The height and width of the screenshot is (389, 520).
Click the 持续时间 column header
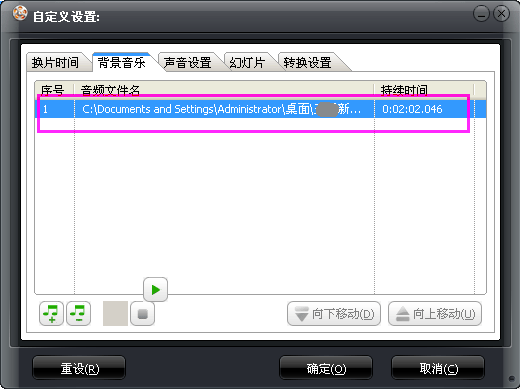tap(424, 90)
